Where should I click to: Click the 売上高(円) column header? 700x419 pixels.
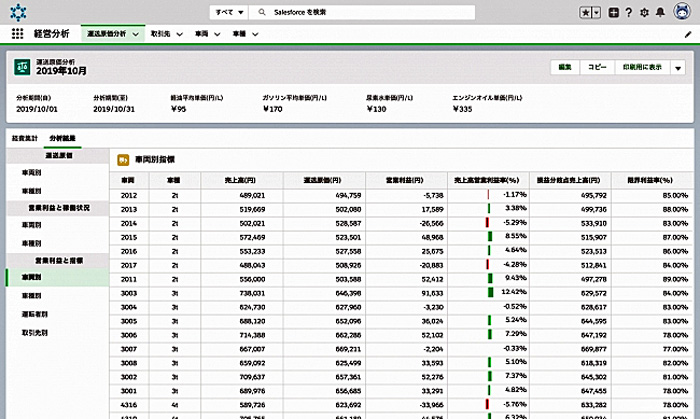tap(240, 180)
